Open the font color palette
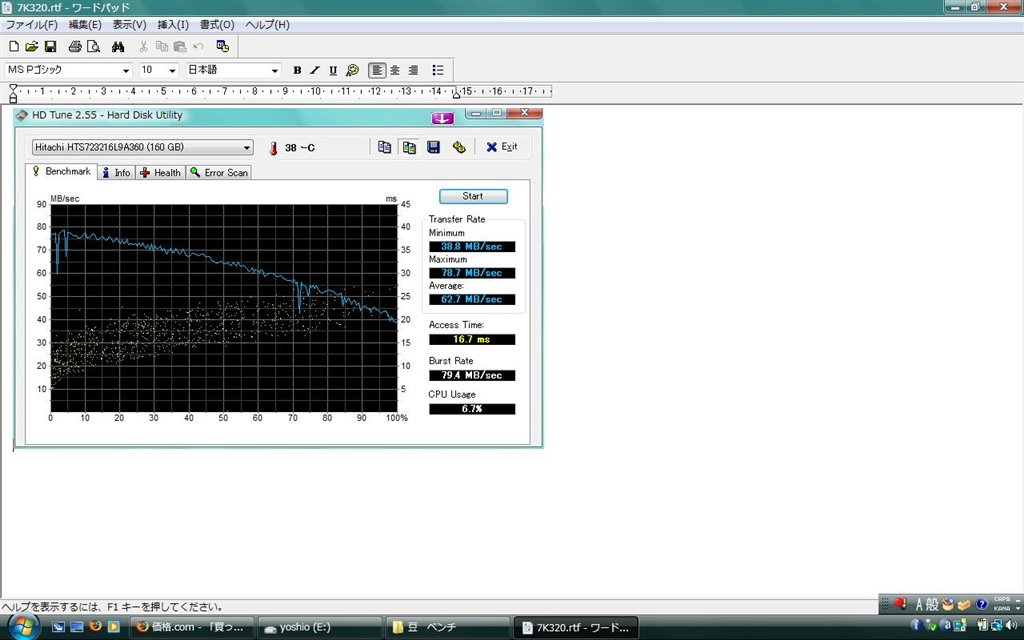Viewport: 1024px width, 640px height. point(352,70)
